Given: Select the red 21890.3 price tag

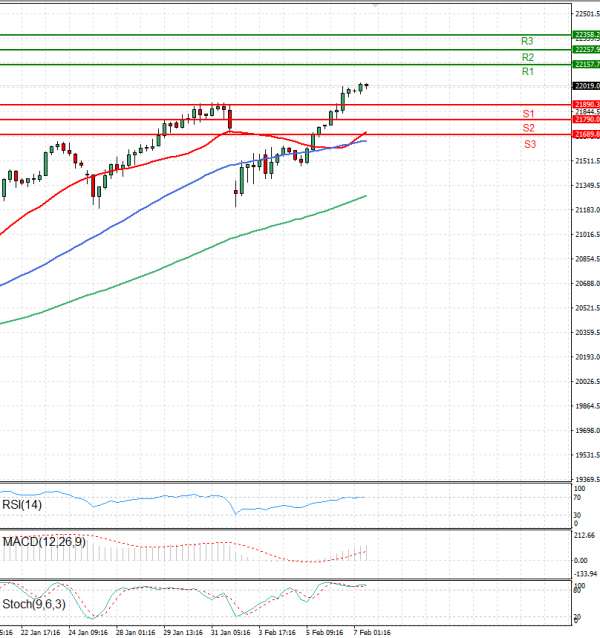Looking at the screenshot, I should click(x=585, y=104).
